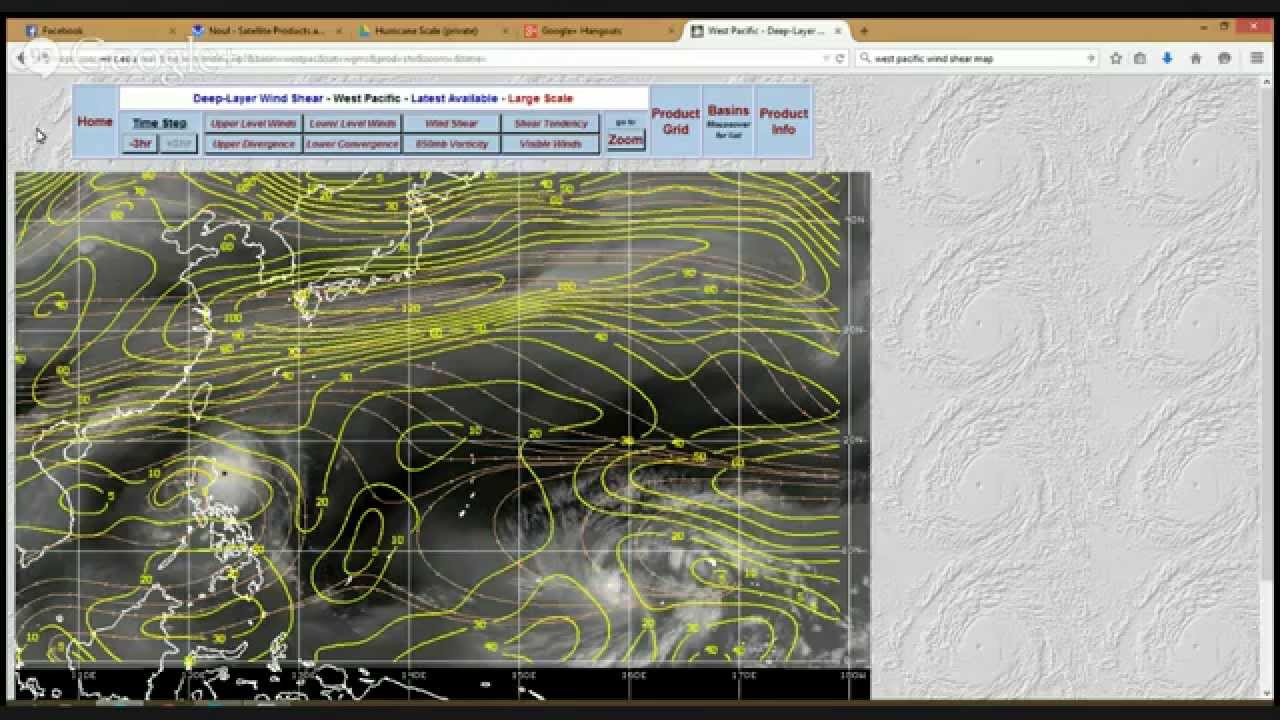1280x720 pixels.
Task: Click the magnifier icon in the search box
Action: tap(865, 59)
